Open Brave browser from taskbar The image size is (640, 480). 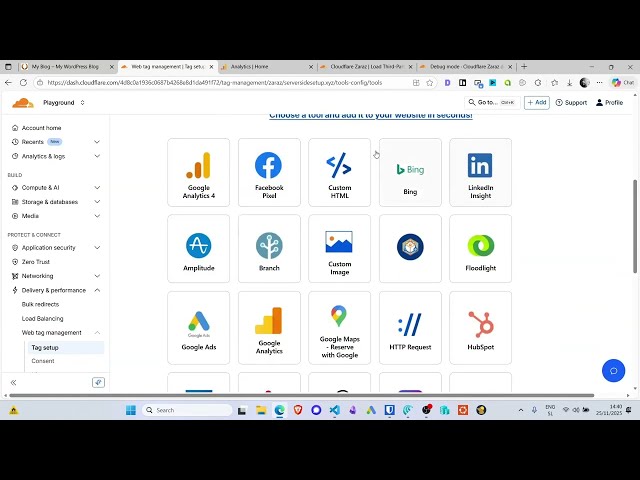[x=298, y=410]
